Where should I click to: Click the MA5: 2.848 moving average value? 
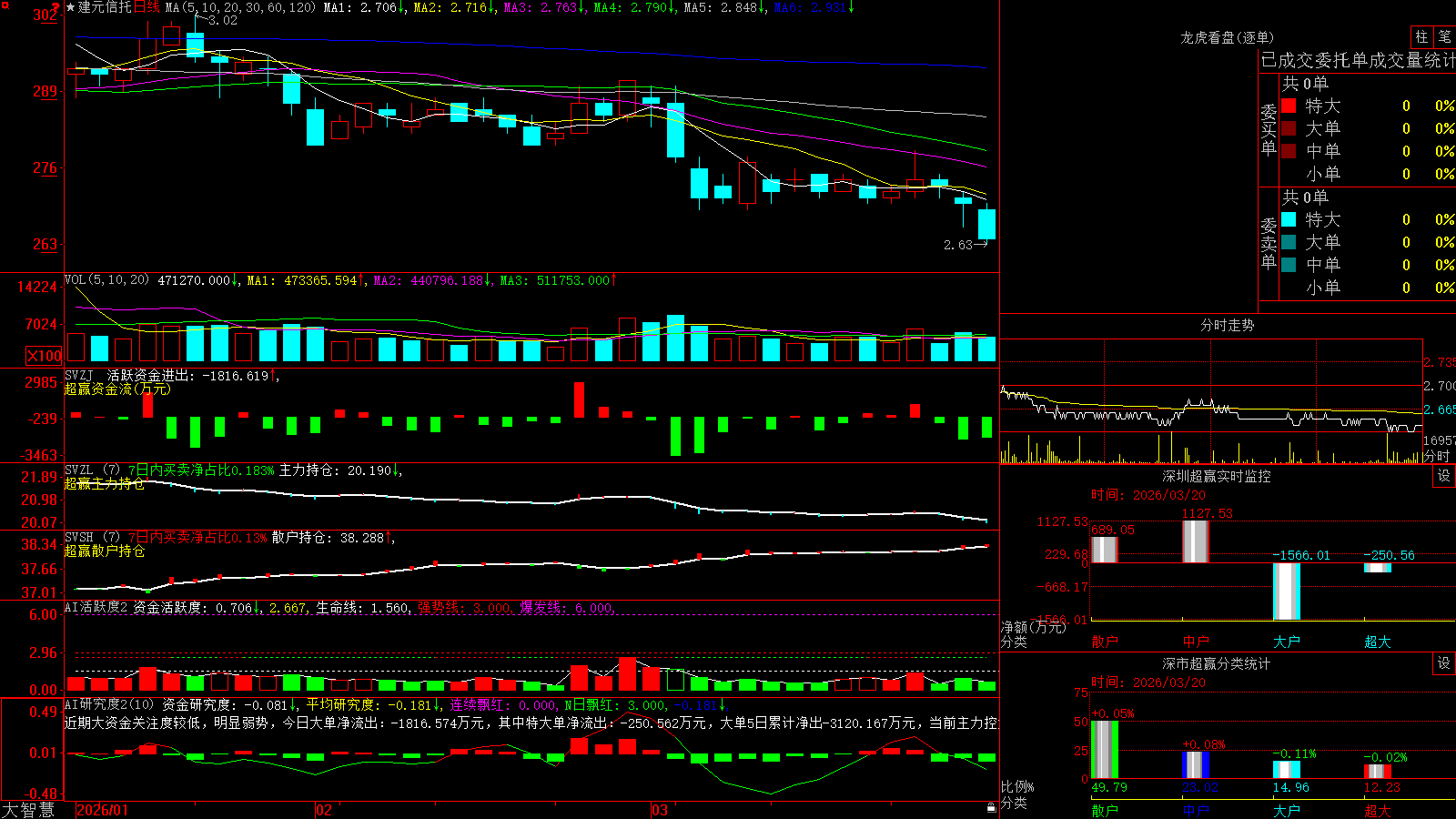724,7
